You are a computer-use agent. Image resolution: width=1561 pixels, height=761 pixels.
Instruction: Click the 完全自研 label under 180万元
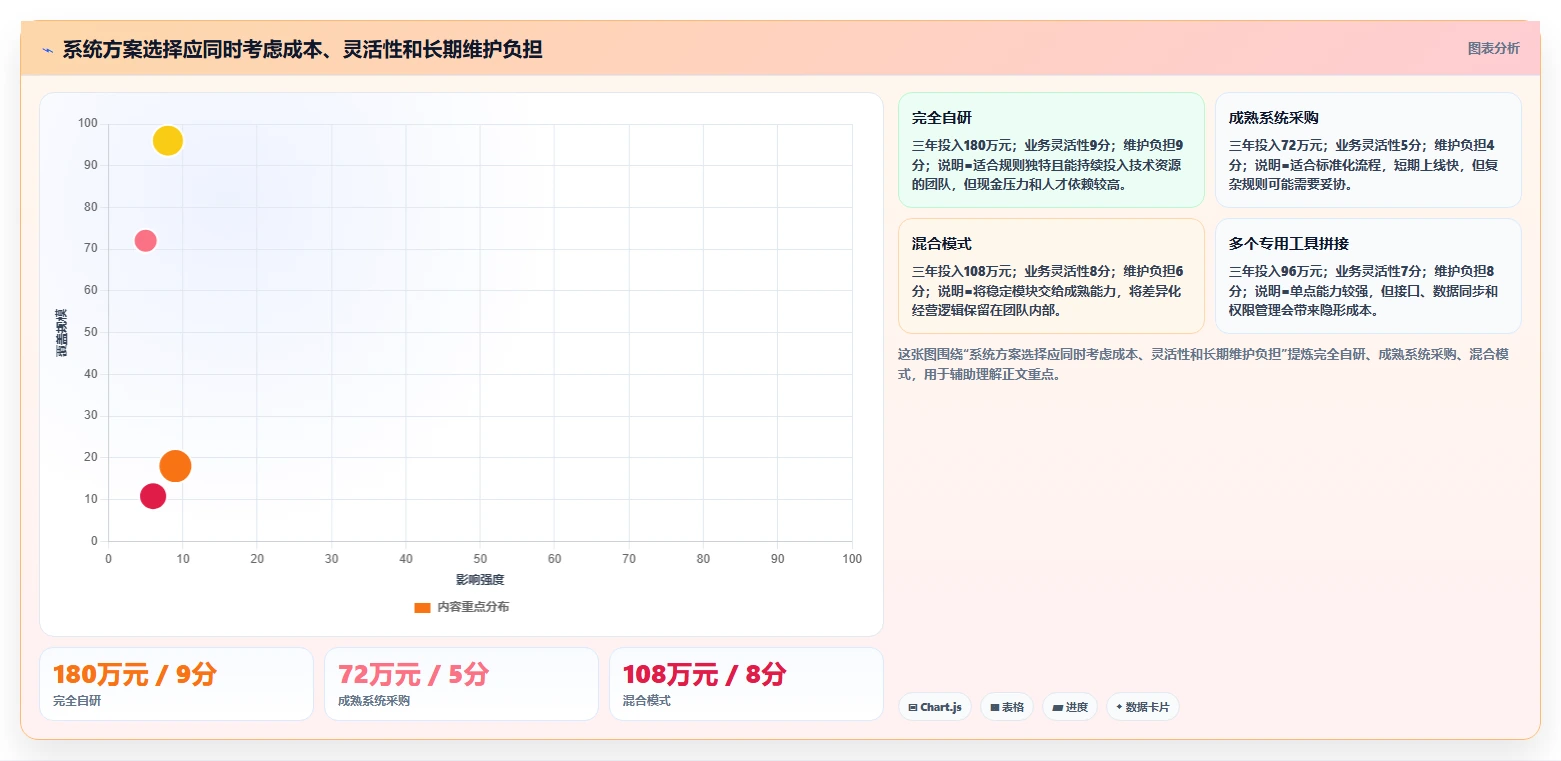(77, 701)
